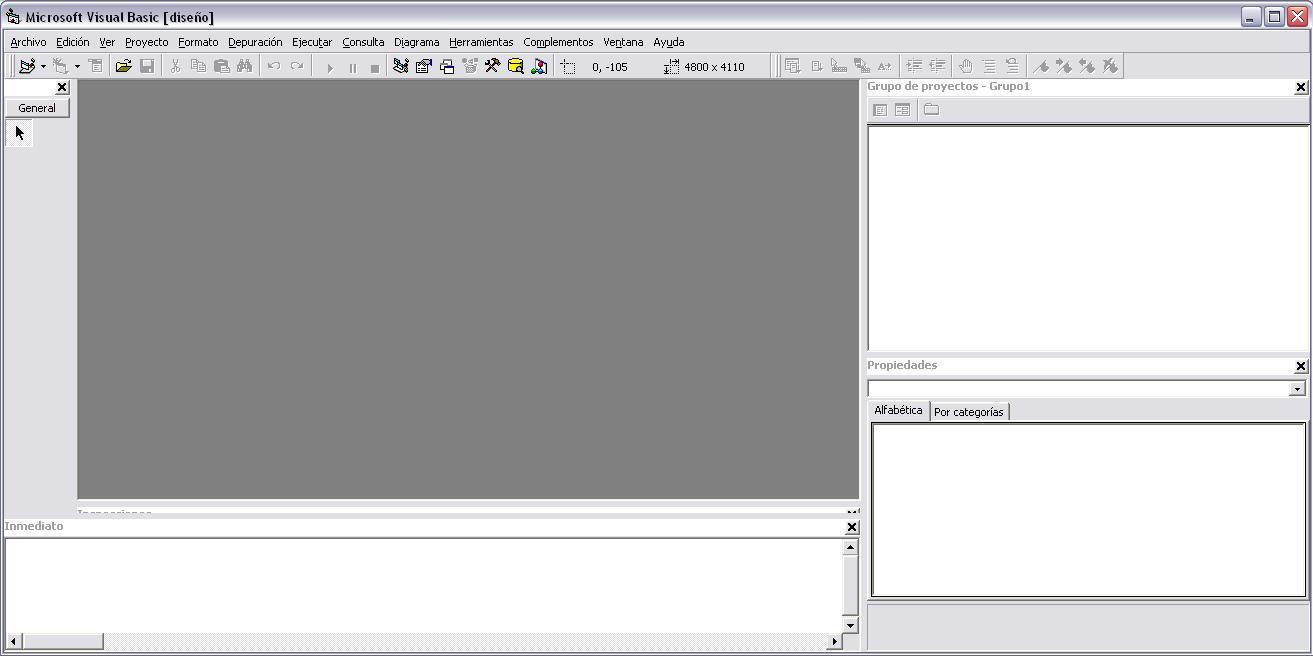The image size is (1313, 656).
Task: Open the Object Browser icon
Action: click(469, 67)
